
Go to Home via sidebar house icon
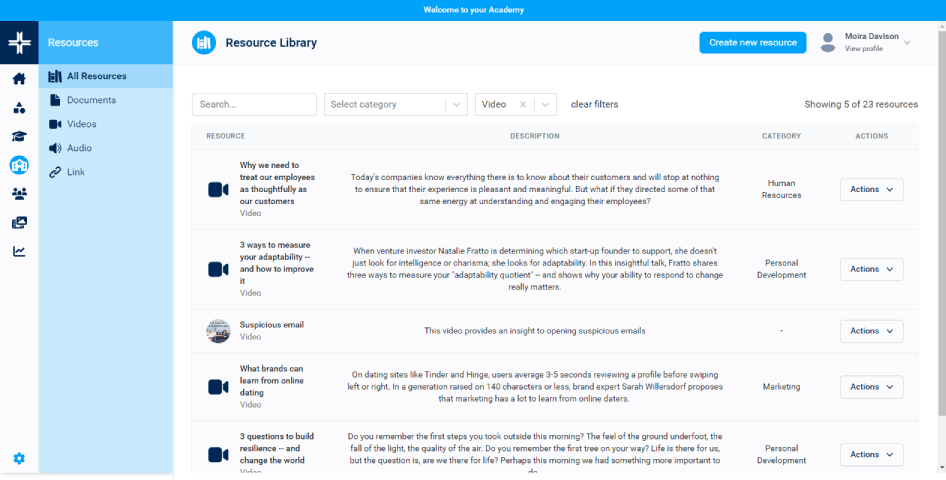coord(19,79)
